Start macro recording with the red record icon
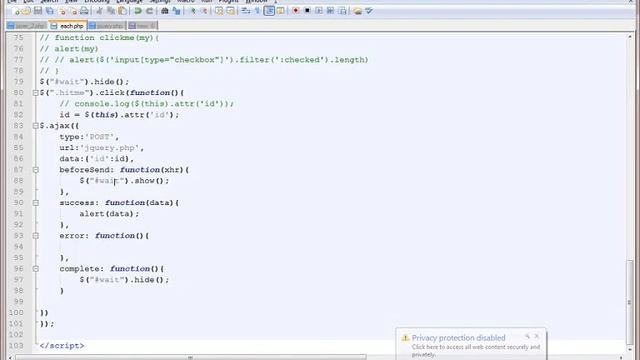The image size is (640, 360). click(296, 11)
